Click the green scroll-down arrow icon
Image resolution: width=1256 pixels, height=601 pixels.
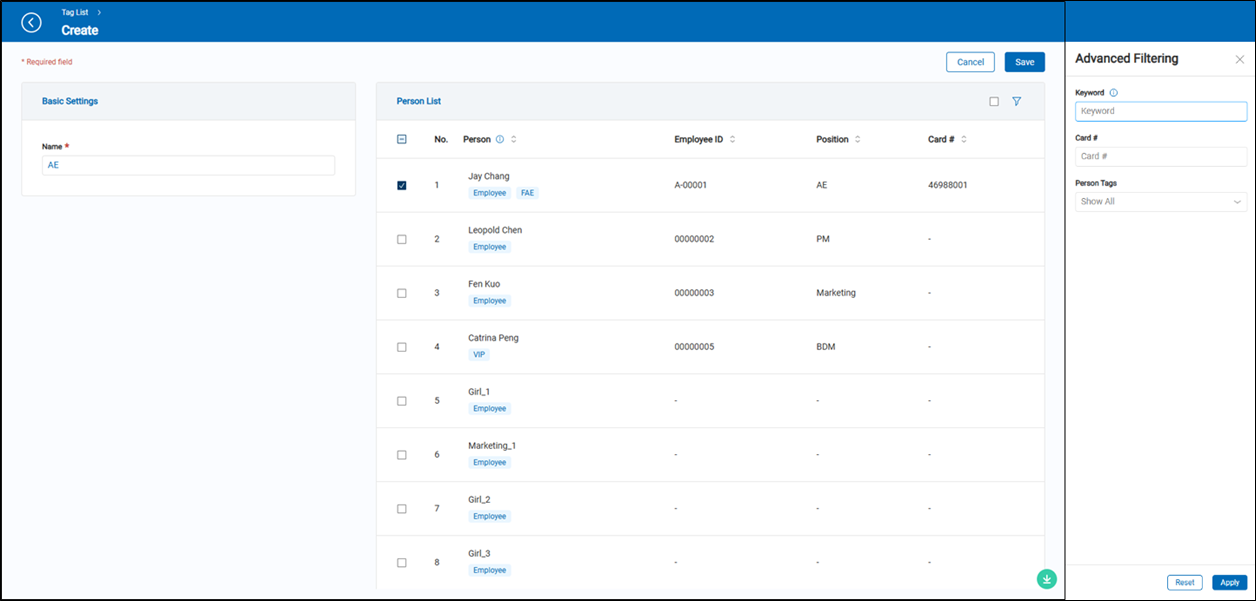click(1046, 578)
